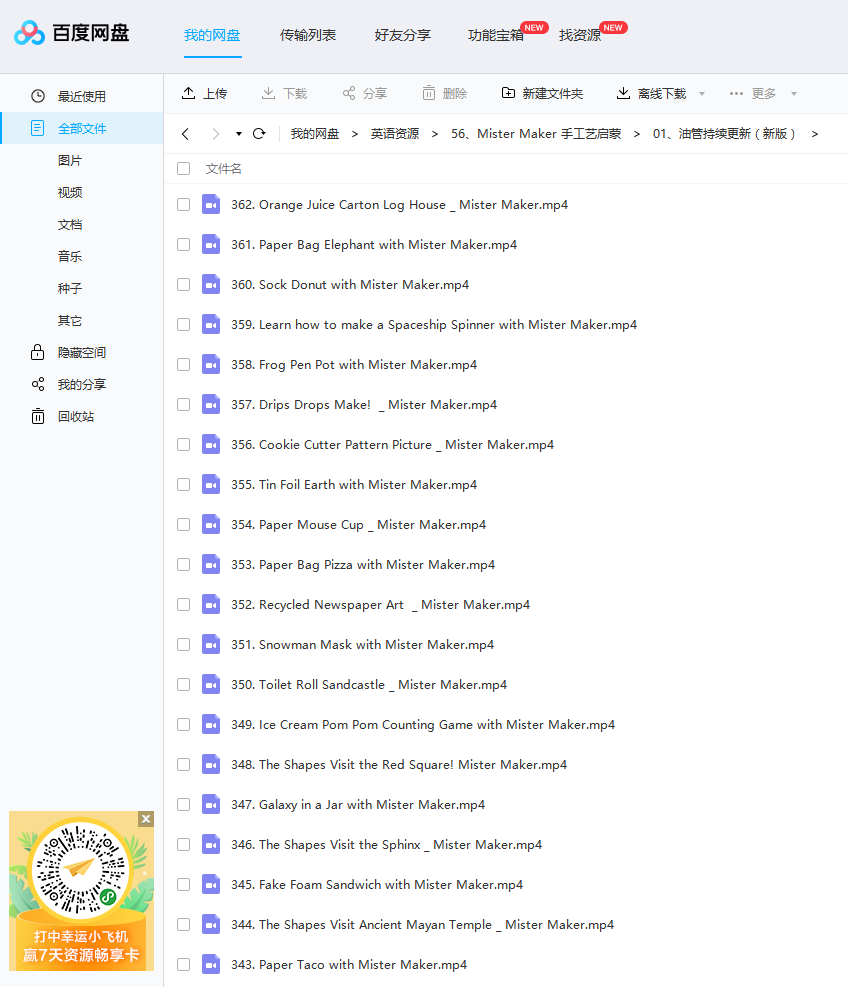Check the box for 356. Cookie Cutter Pattern
The width and height of the screenshot is (848, 987).
point(183,444)
